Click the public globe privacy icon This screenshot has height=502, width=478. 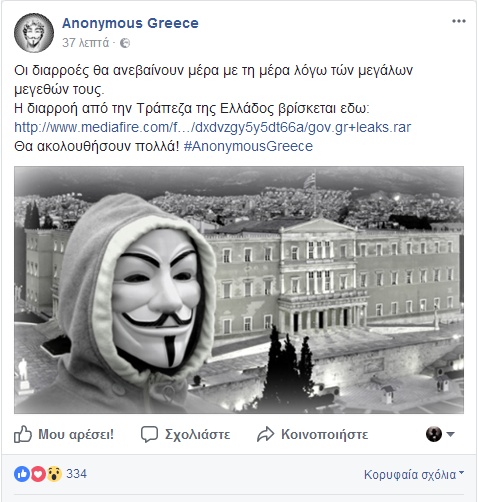tap(125, 43)
